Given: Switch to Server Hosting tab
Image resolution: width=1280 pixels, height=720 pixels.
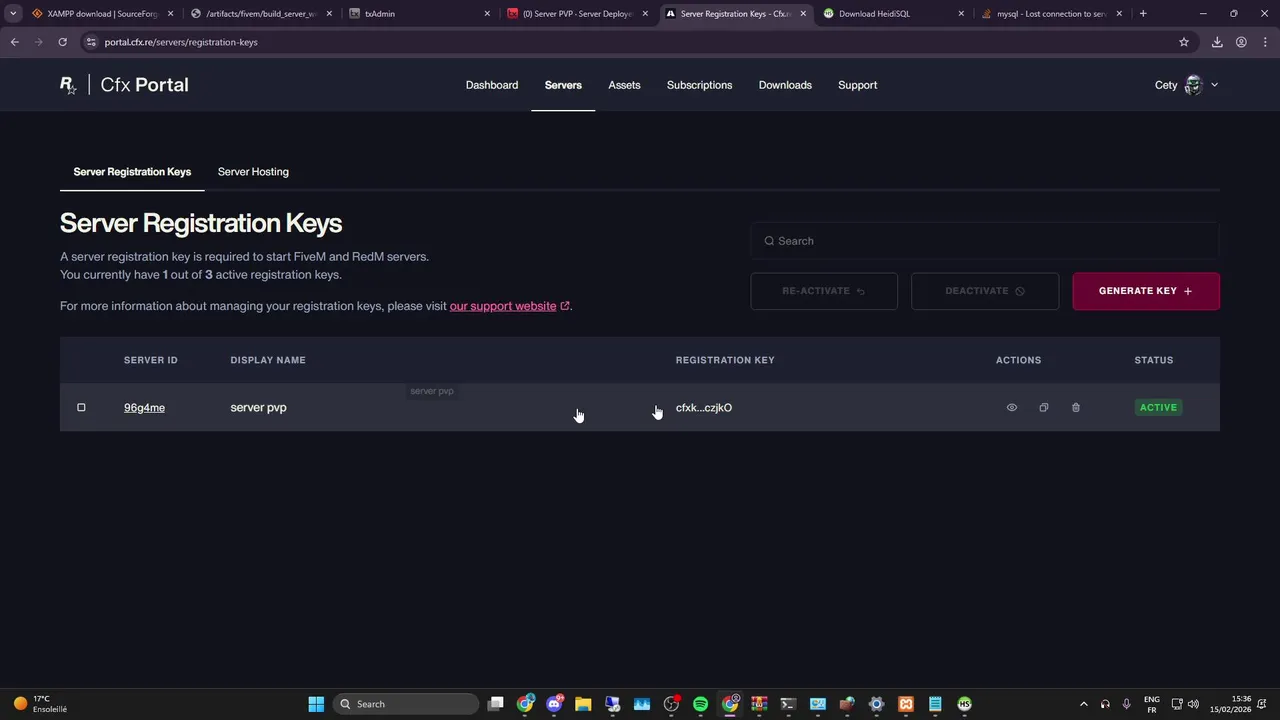Looking at the screenshot, I should [x=253, y=172].
